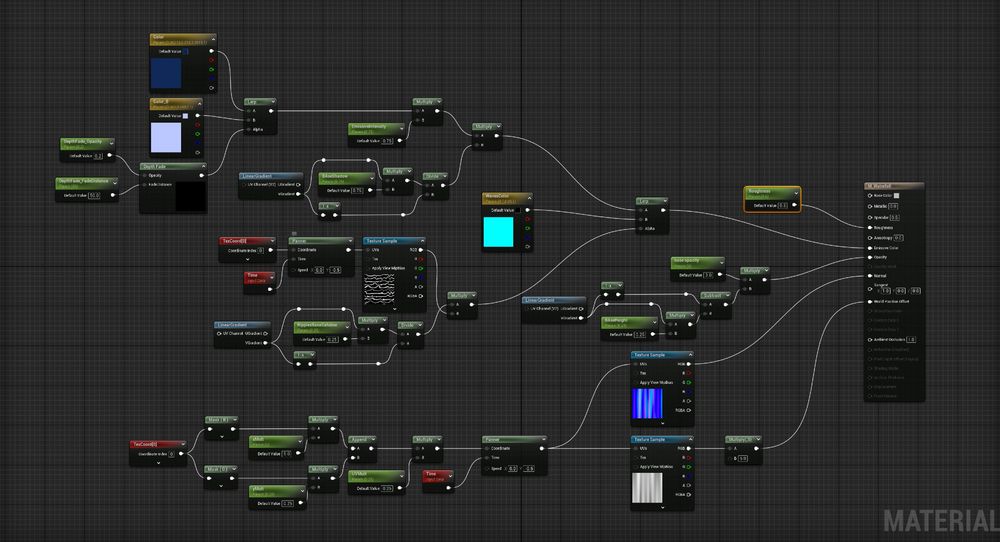Edit the xMult default value field
Viewport: 1000px width, 542px height.
287,453
